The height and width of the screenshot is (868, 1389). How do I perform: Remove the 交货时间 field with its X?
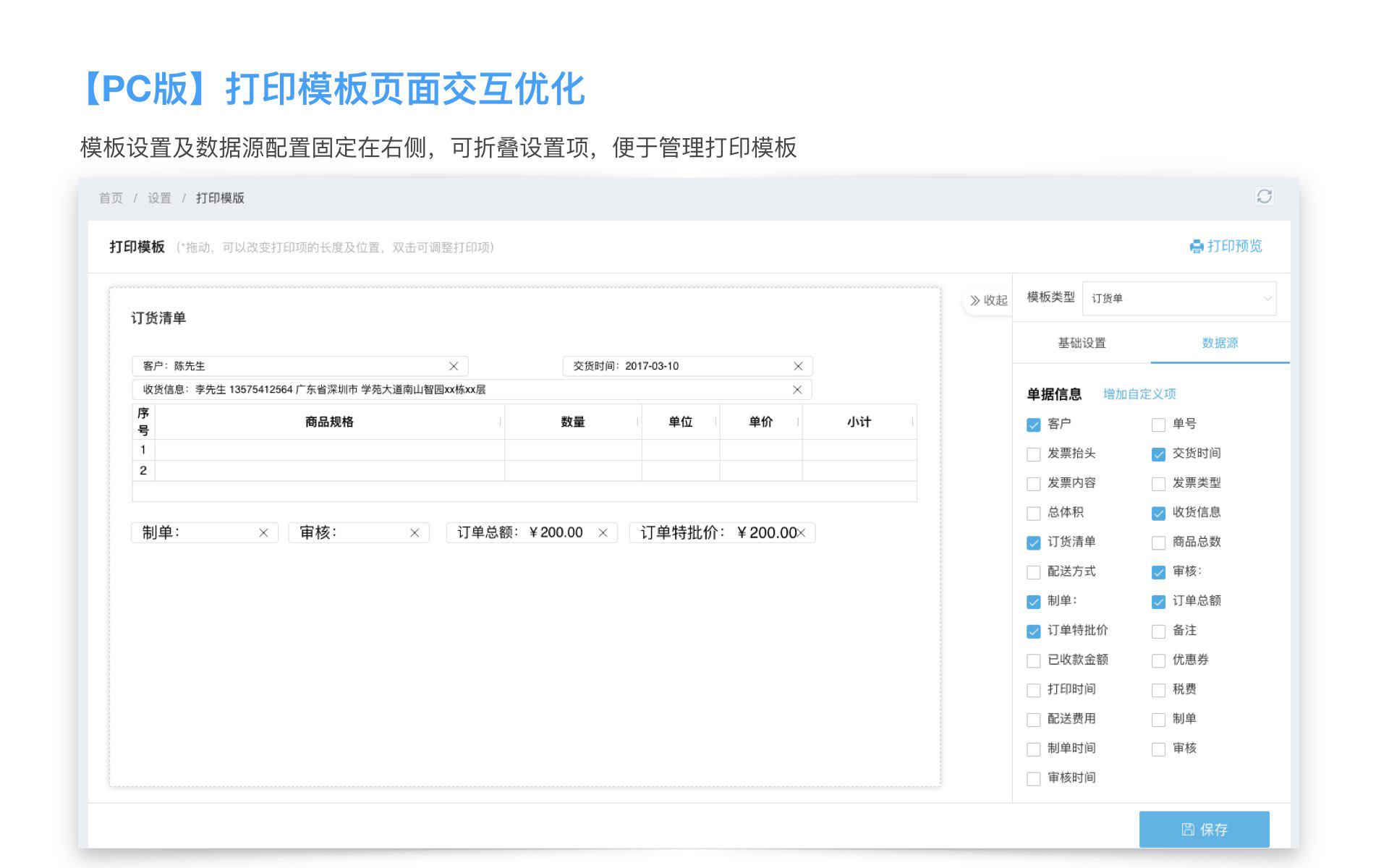pos(798,366)
